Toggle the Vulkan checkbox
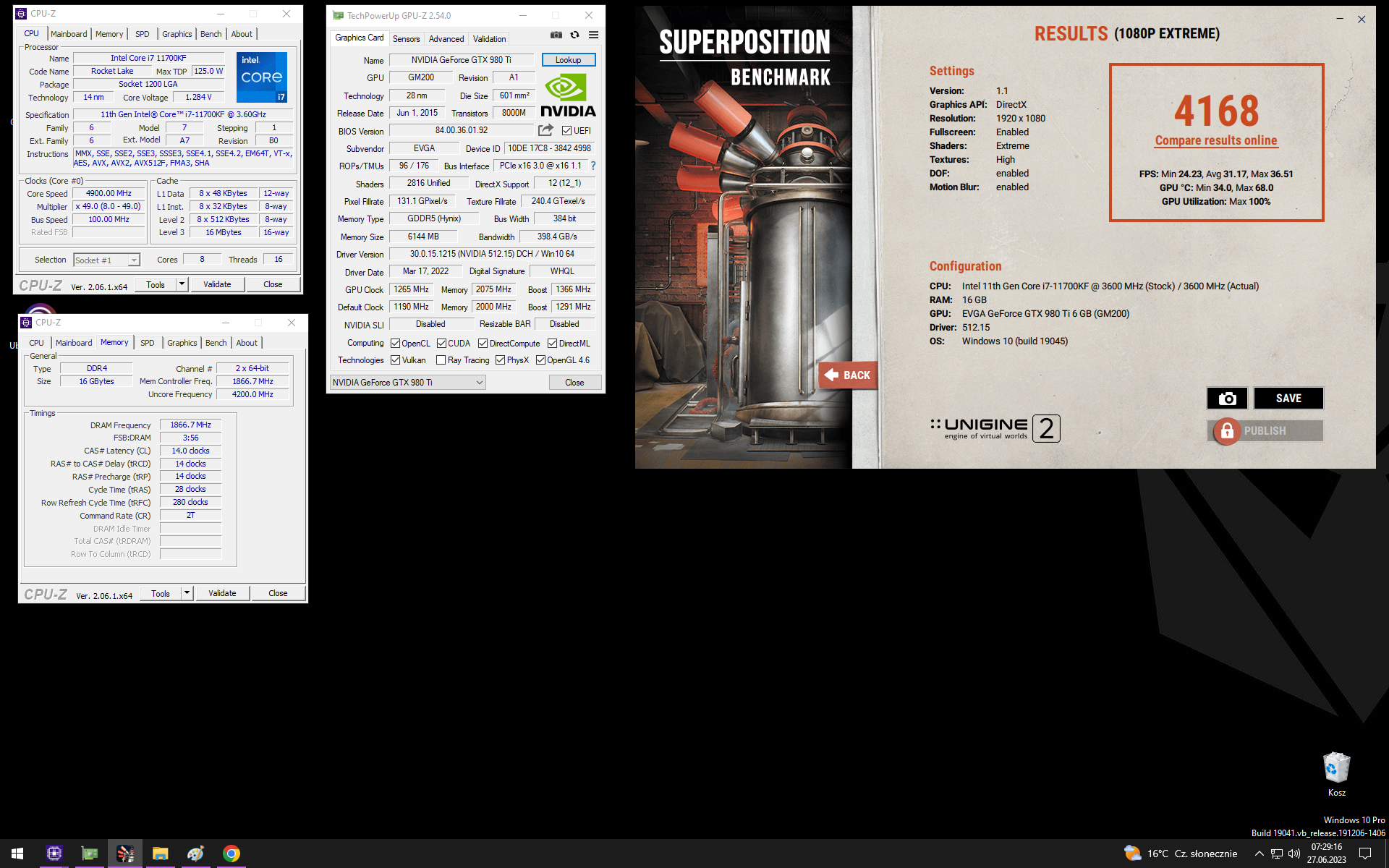 coord(395,360)
